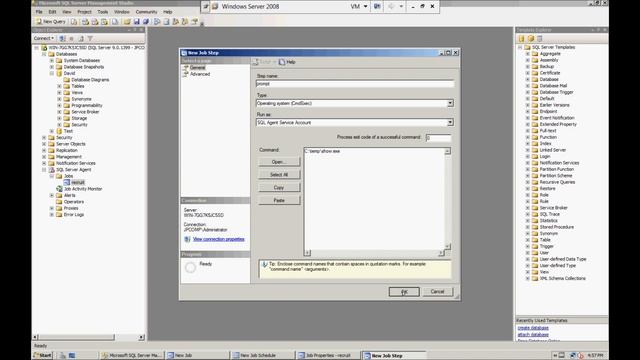Click Microsoft SQL Server Management taskbar button
The image size is (640, 360).
click(x=131, y=356)
